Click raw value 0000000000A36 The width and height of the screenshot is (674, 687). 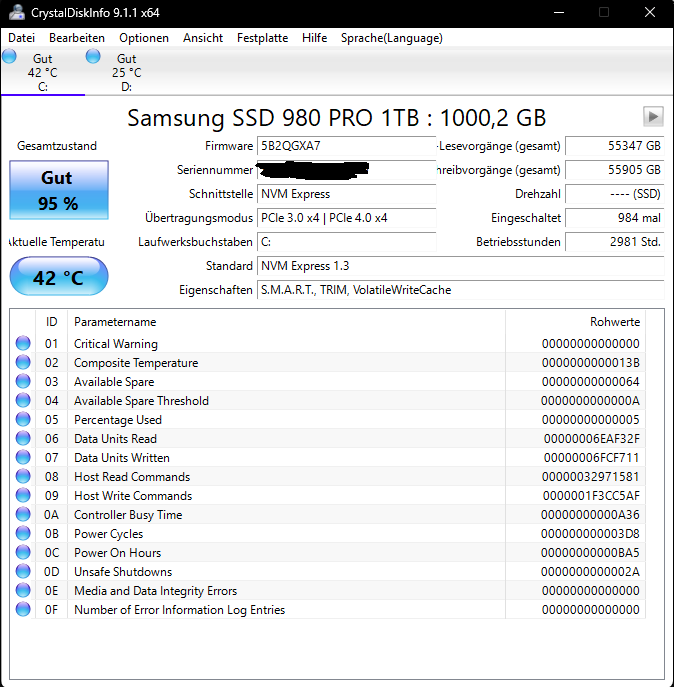tap(590, 515)
